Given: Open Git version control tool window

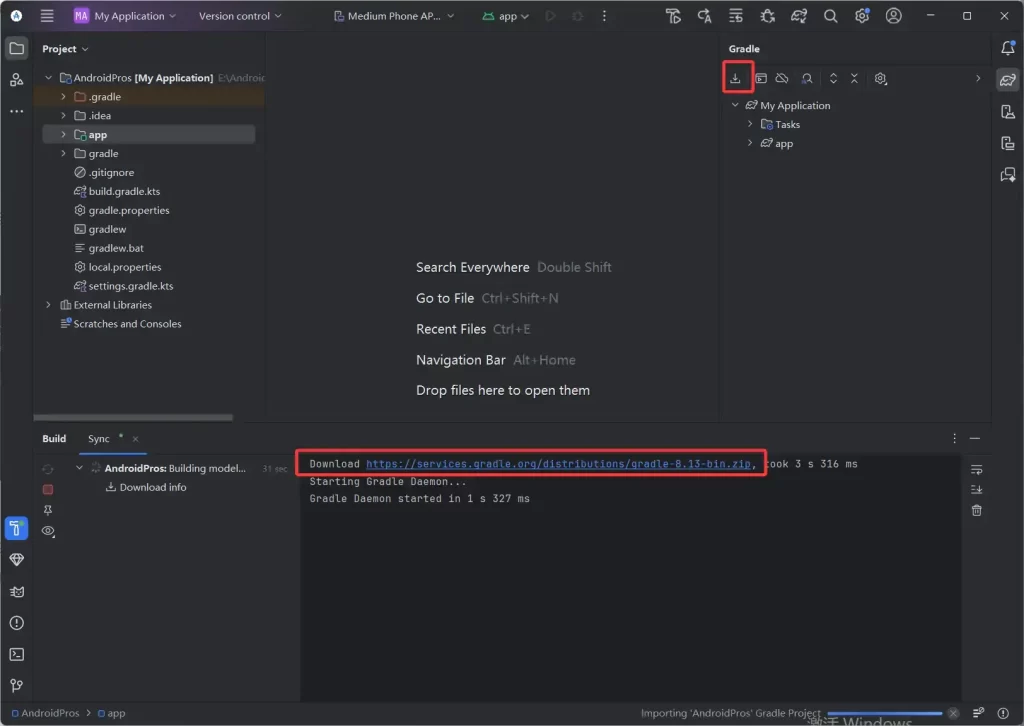Looking at the screenshot, I should 16,686.
